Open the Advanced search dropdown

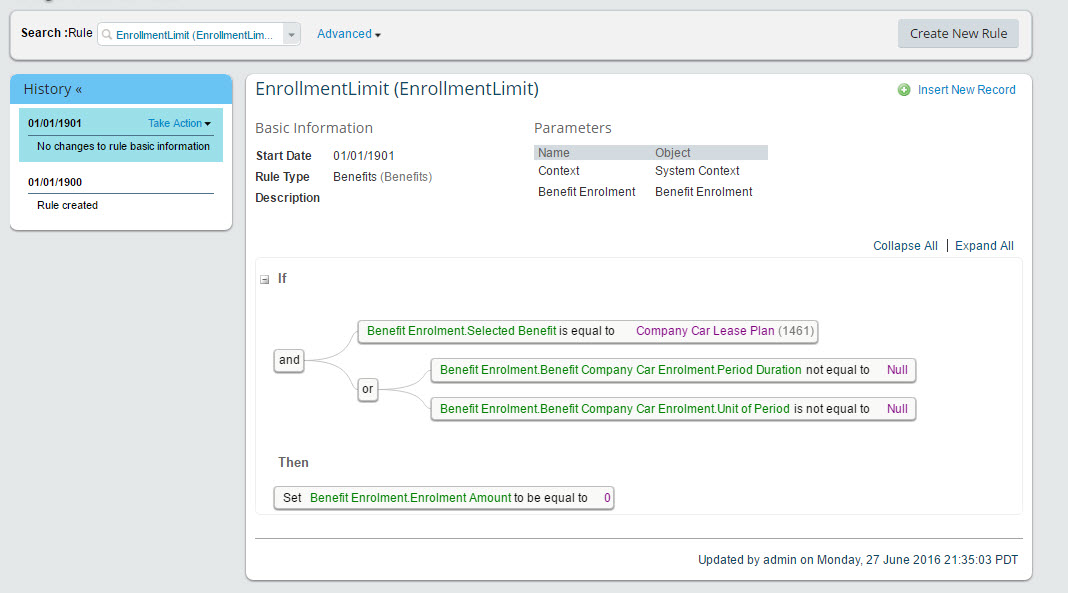(349, 34)
